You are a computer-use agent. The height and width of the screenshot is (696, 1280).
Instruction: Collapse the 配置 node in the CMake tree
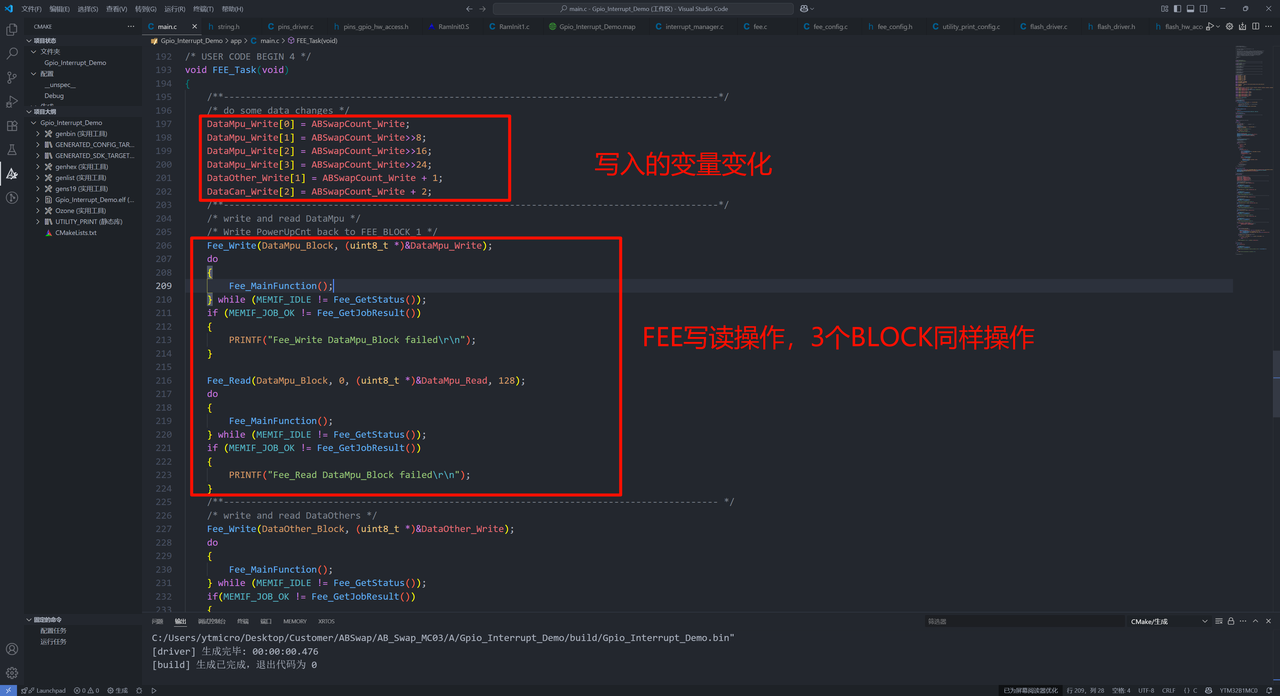[x=82, y=74]
